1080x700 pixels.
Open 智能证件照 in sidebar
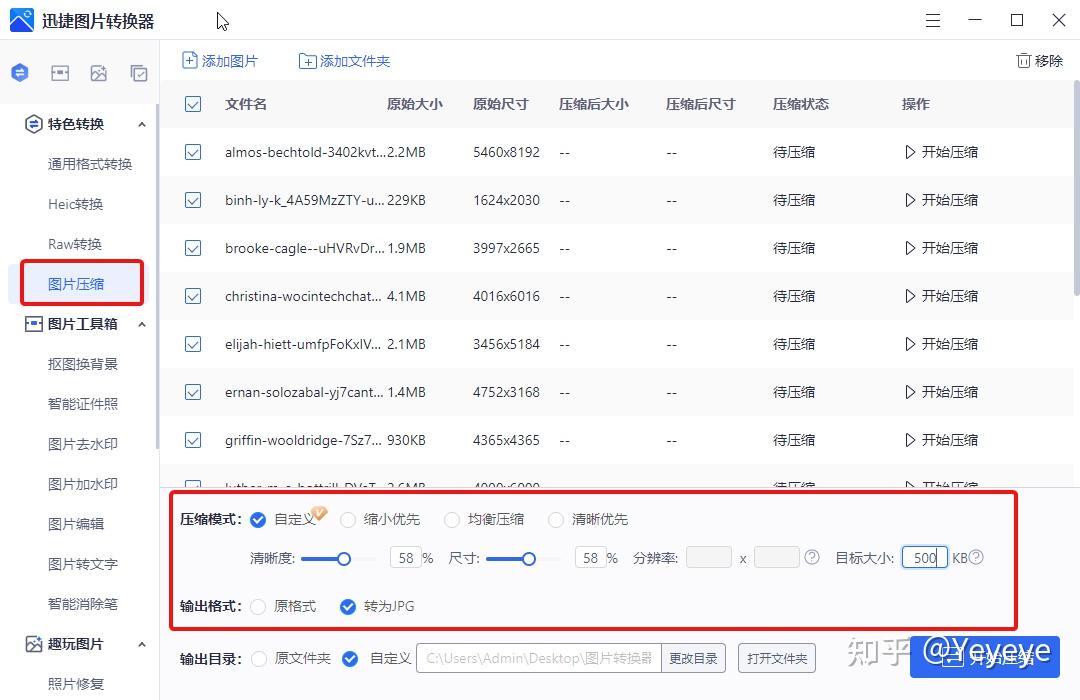pyautogui.click(x=83, y=404)
